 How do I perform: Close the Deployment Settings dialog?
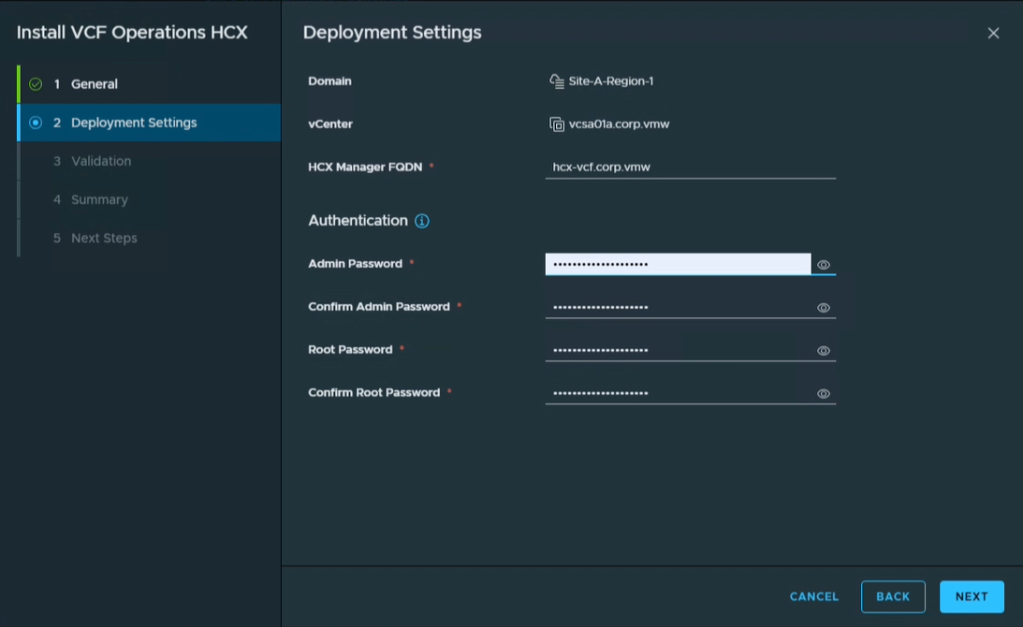point(993,33)
